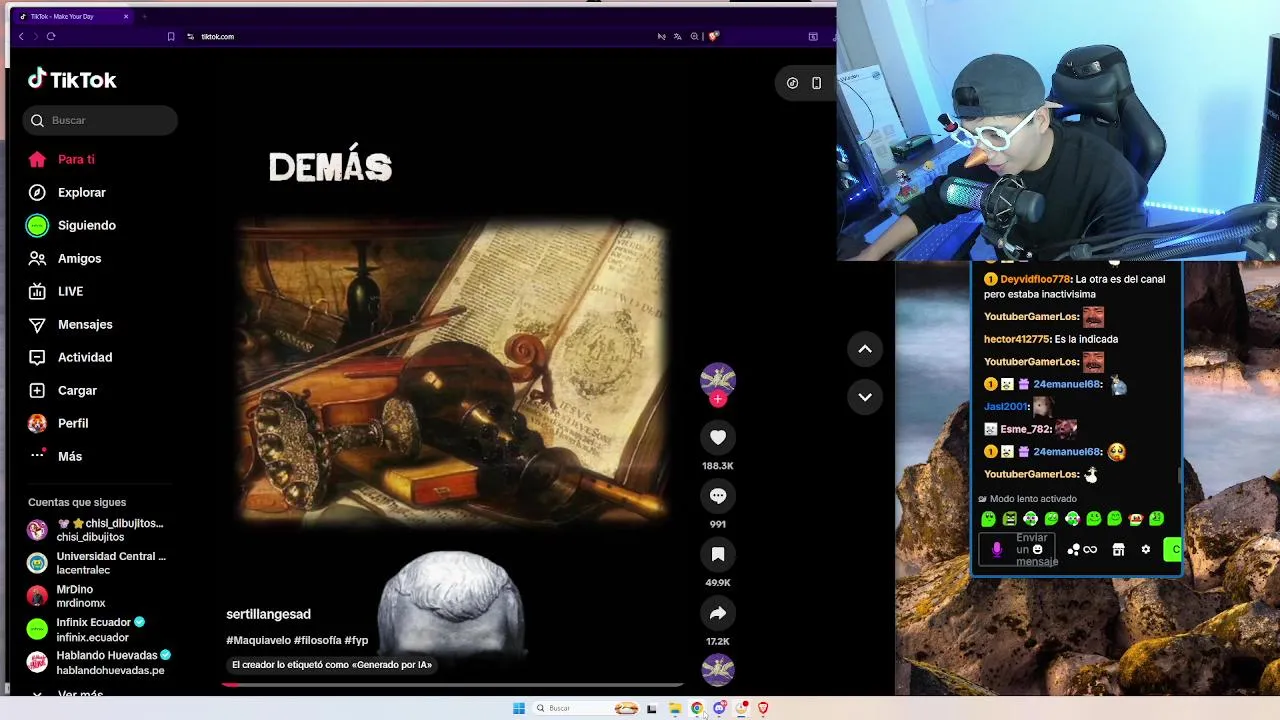The width and height of the screenshot is (1280, 720).
Task: Click the Buscar search field in TikTok
Action: click(x=100, y=120)
